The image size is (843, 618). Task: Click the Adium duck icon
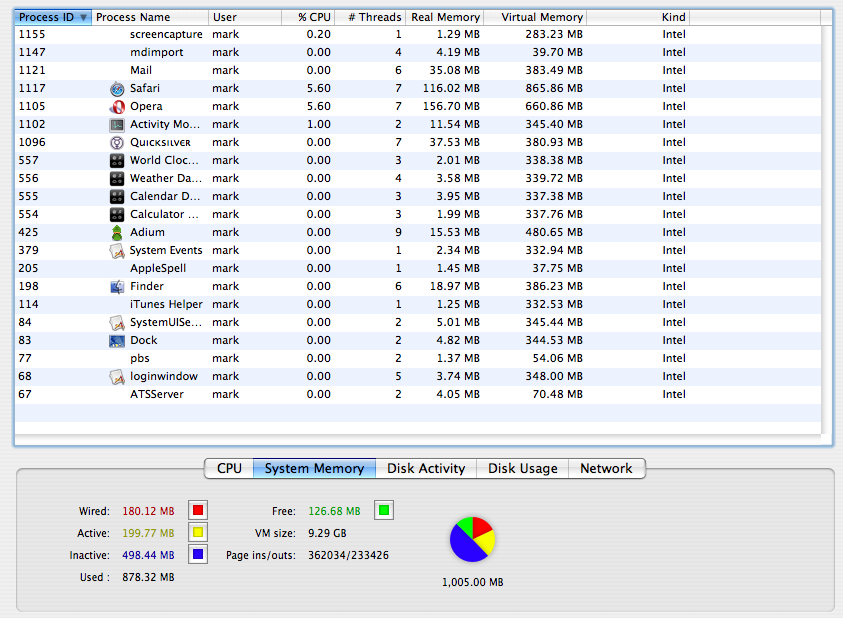pos(117,233)
